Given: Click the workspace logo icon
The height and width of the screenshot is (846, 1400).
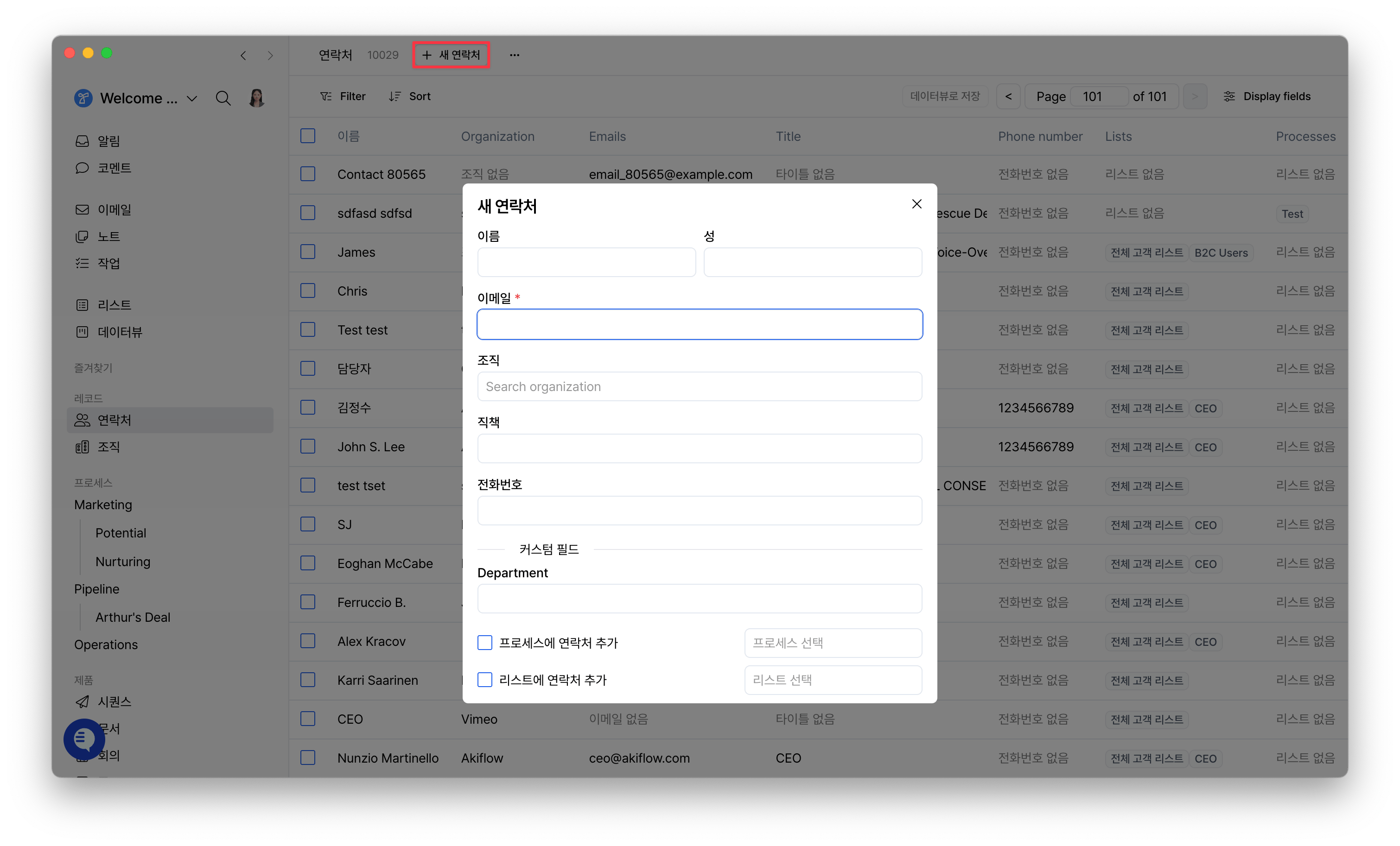Looking at the screenshot, I should click(x=83, y=98).
